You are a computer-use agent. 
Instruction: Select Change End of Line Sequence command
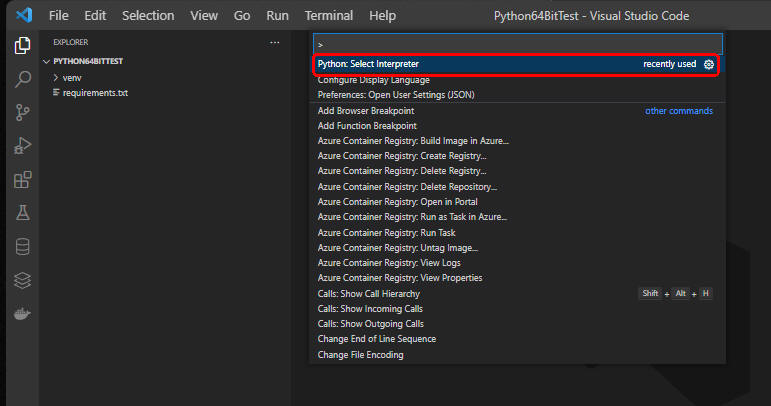coord(518,339)
